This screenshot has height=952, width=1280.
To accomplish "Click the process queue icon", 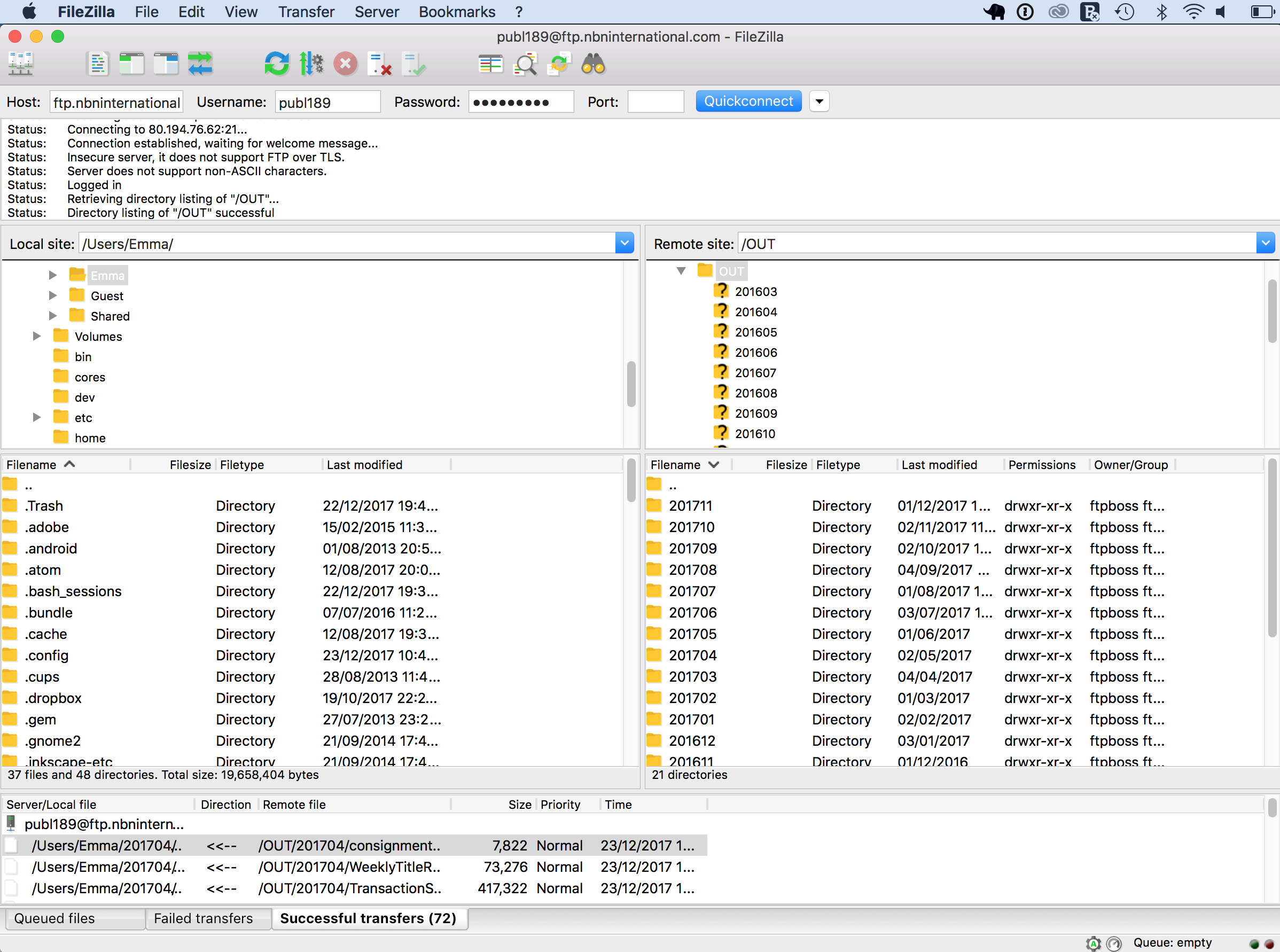I will pos(311,64).
